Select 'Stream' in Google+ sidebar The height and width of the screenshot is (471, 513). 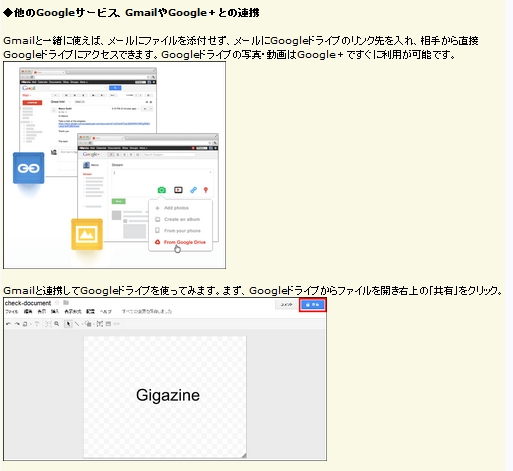[x=87, y=174]
